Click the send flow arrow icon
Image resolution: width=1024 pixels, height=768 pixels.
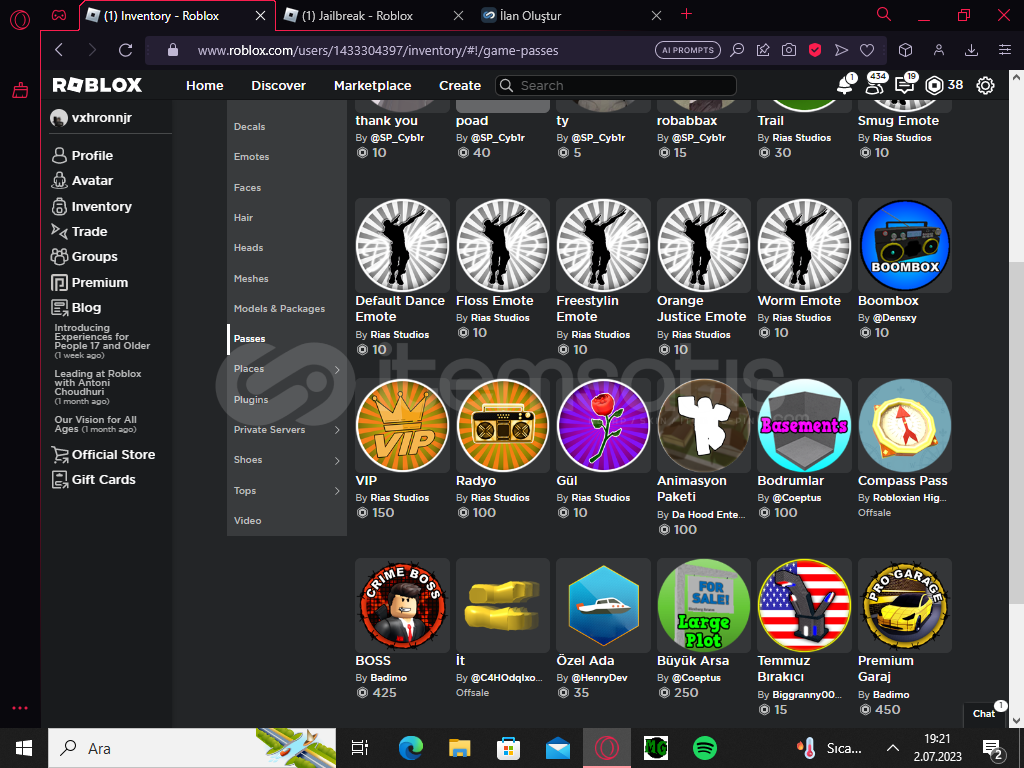click(841, 50)
